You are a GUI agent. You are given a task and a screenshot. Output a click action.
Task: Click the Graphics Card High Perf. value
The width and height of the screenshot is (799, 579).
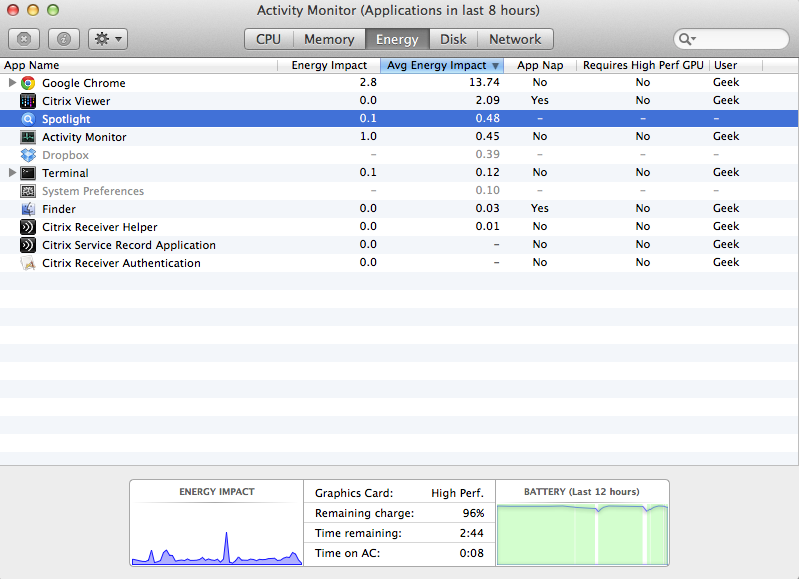pyautogui.click(x=457, y=493)
